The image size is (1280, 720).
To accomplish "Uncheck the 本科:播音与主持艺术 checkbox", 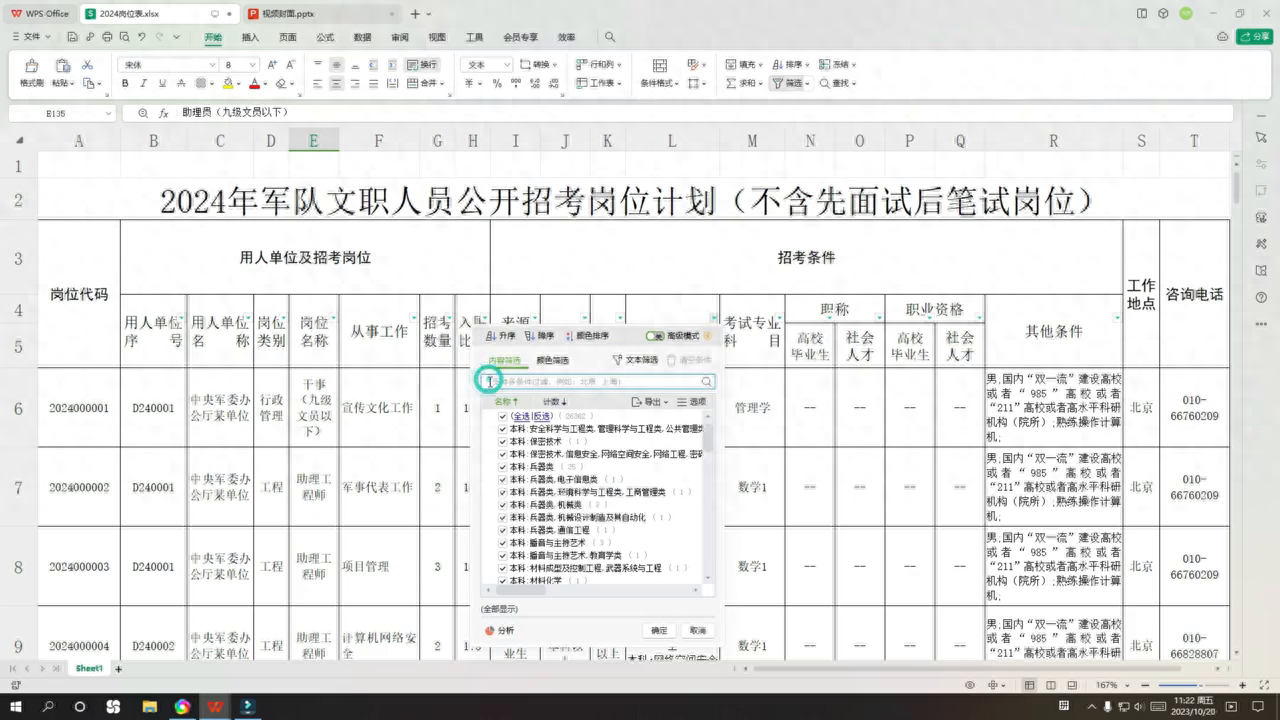I will tap(503, 542).
